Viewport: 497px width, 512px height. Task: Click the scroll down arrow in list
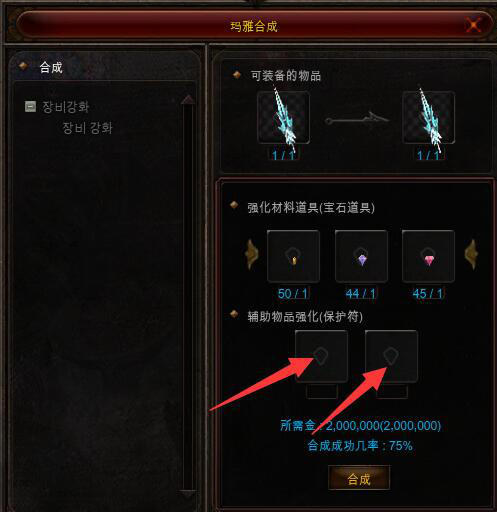188,493
